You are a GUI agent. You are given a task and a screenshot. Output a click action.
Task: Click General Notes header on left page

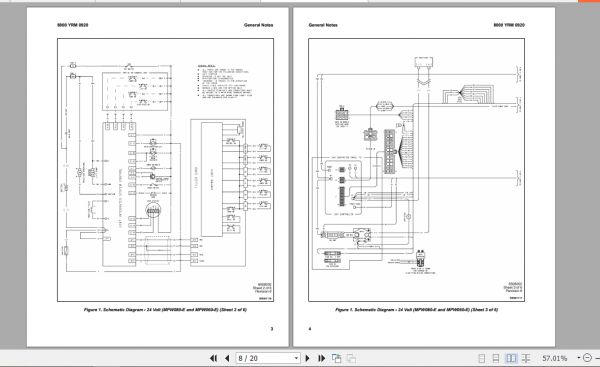(259, 25)
